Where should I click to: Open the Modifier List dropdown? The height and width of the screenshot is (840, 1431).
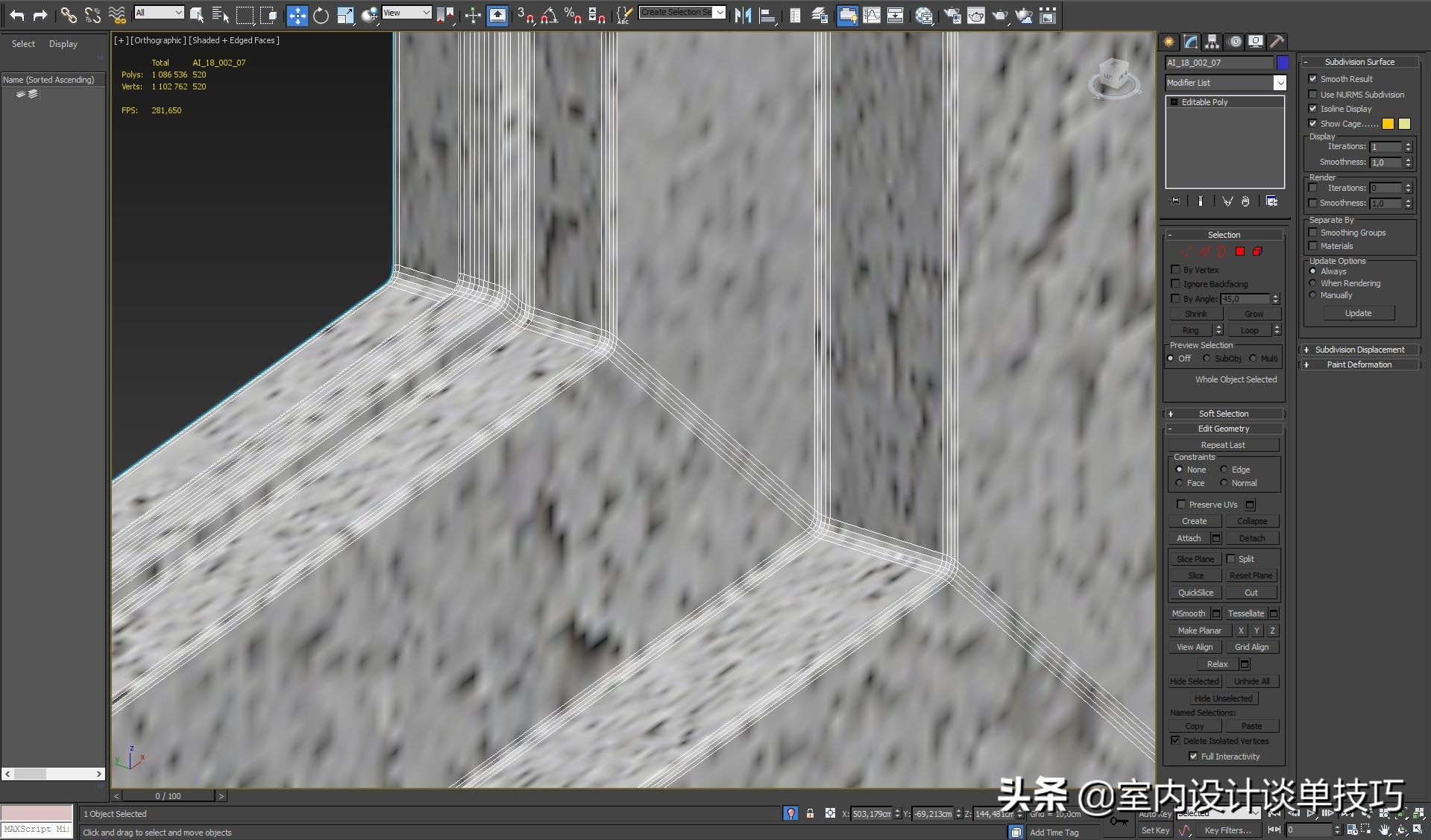tap(1280, 82)
